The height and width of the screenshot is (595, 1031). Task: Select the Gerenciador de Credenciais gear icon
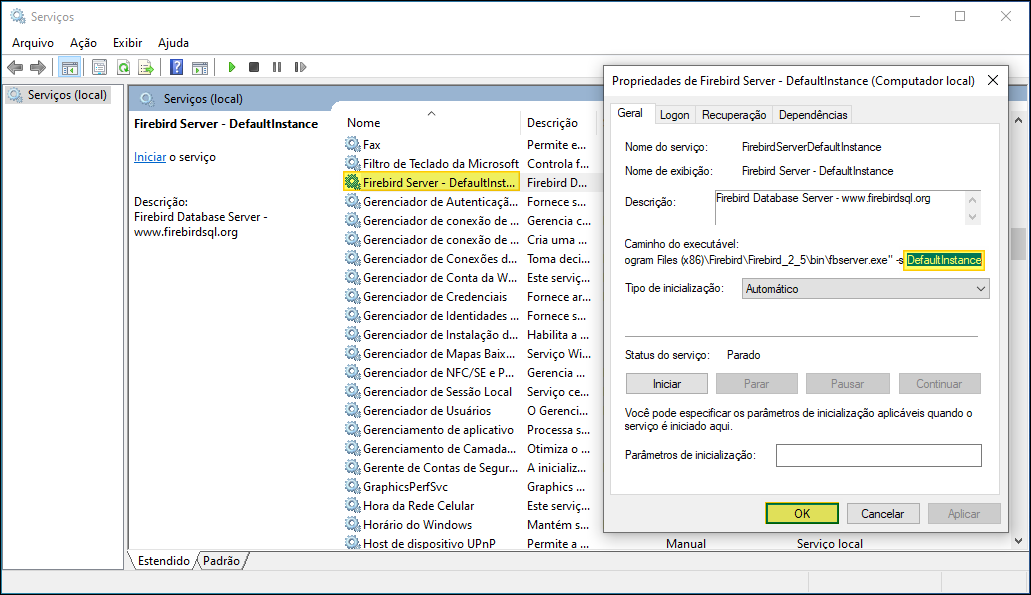pyautogui.click(x=353, y=297)
